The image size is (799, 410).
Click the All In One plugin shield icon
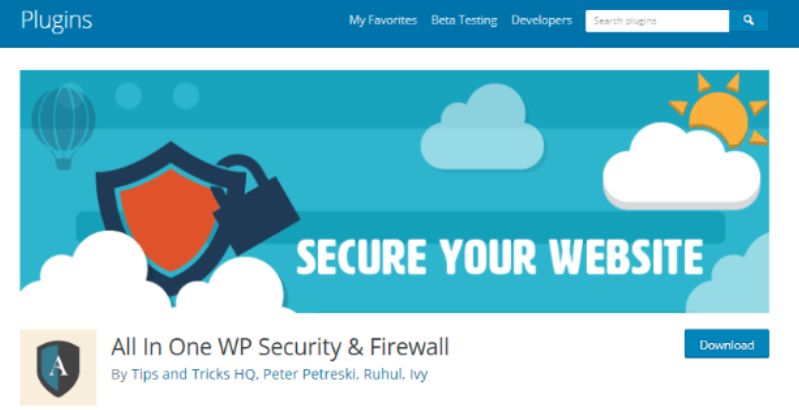tap(58, 367)
